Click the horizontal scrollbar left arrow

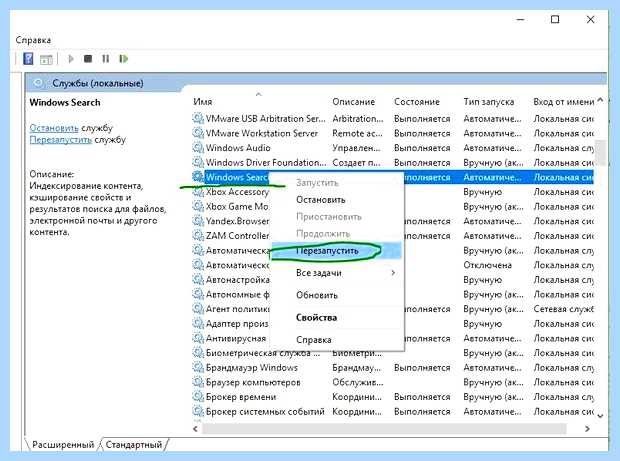pos(195,429)
